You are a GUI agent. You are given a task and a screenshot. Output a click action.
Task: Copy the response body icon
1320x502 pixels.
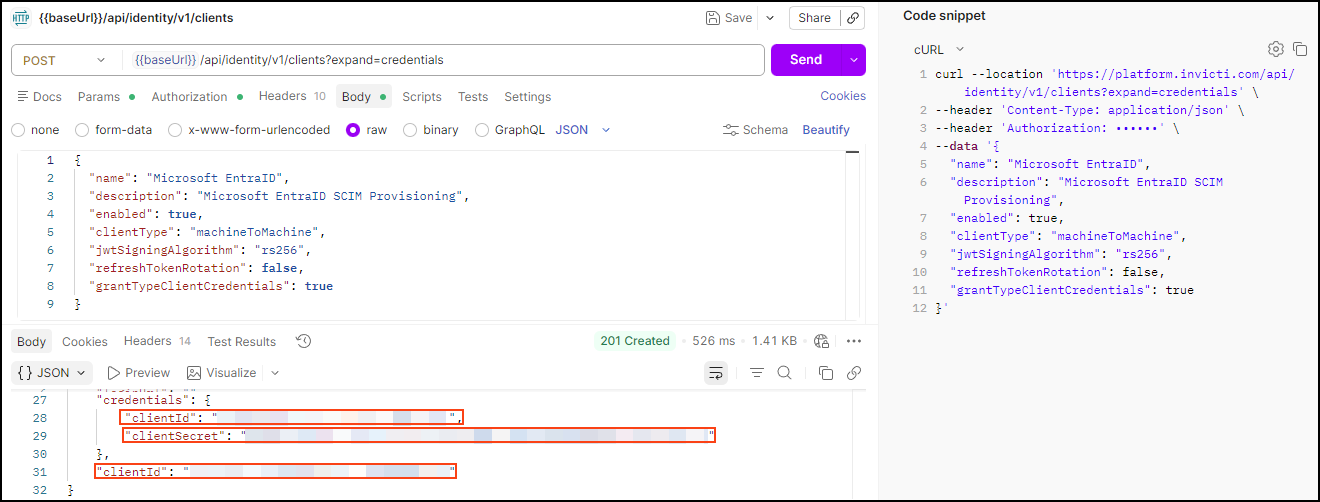coord(826,373)
